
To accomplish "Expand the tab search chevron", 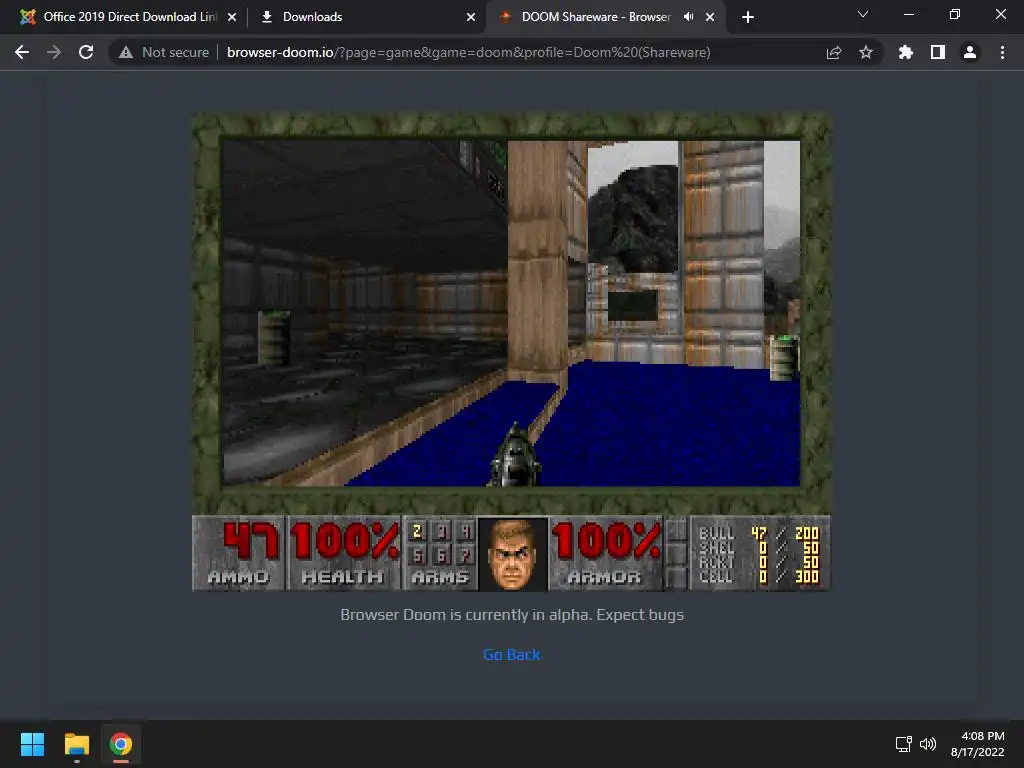I will [863, 14].
